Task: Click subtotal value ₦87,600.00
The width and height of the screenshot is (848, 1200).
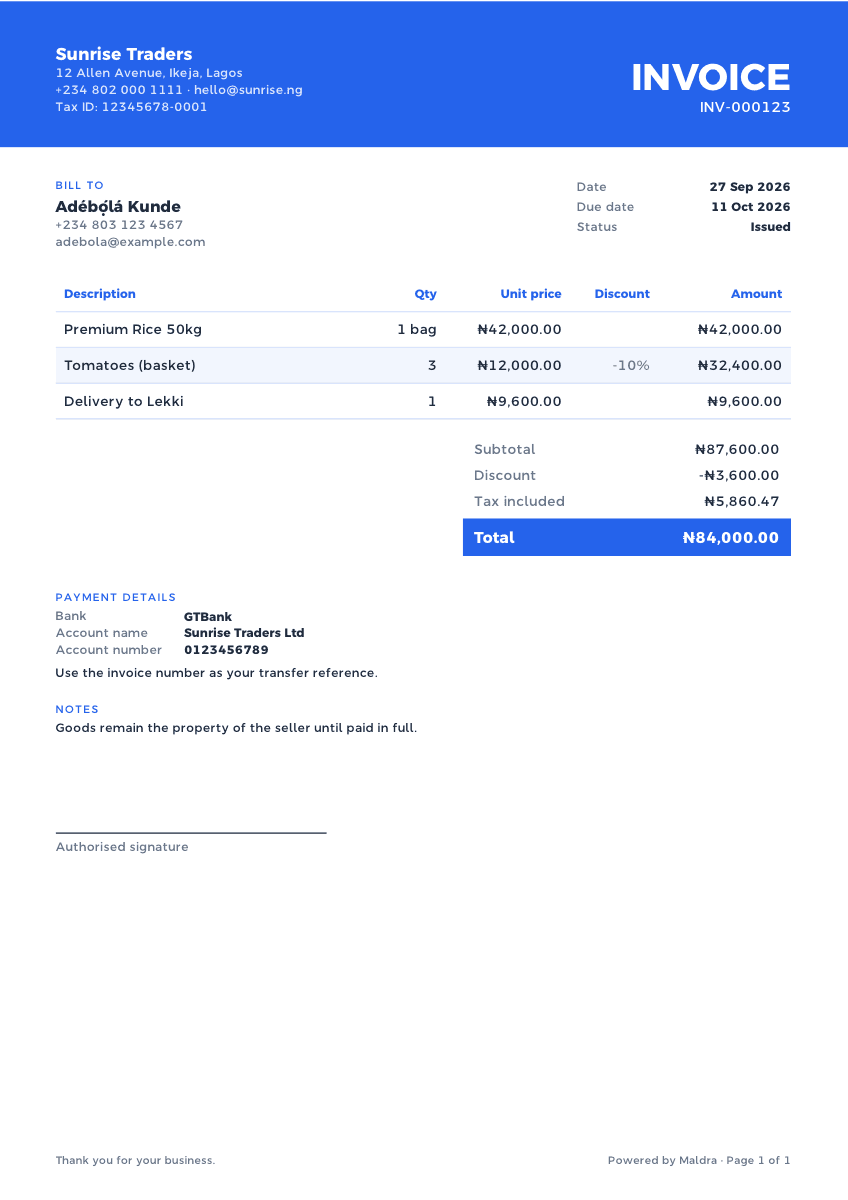Action: pos(737,449)
